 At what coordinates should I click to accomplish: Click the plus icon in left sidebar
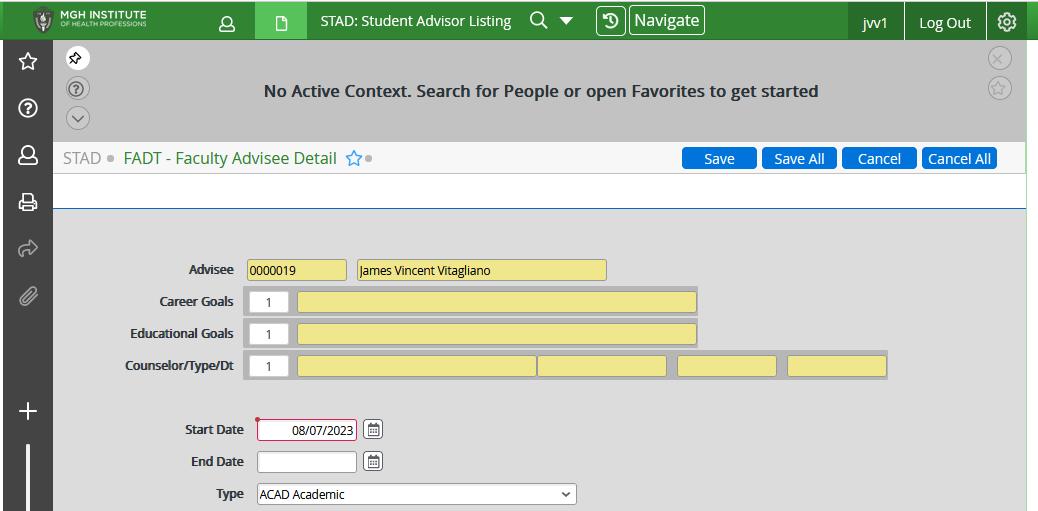28,411
